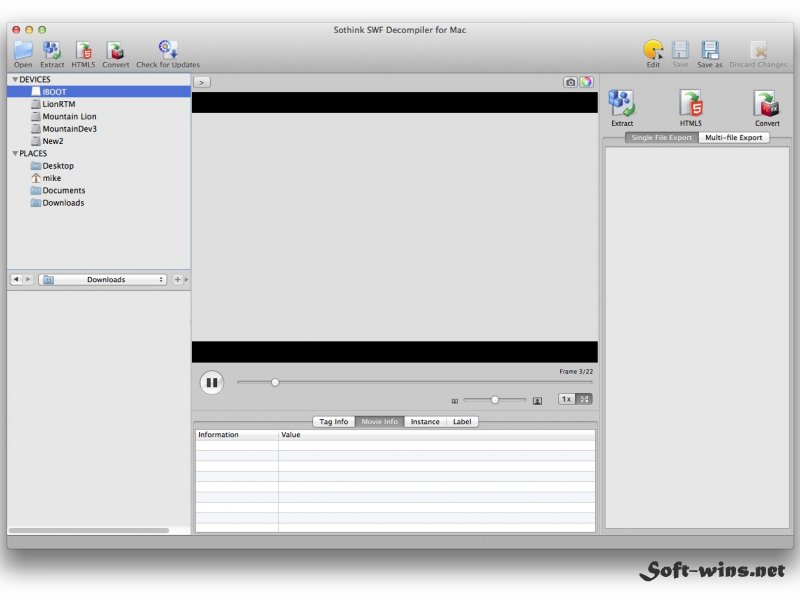Click the large zoom-in icon right of zoom slider
800x600 pixels.
[x=537, y=401]
